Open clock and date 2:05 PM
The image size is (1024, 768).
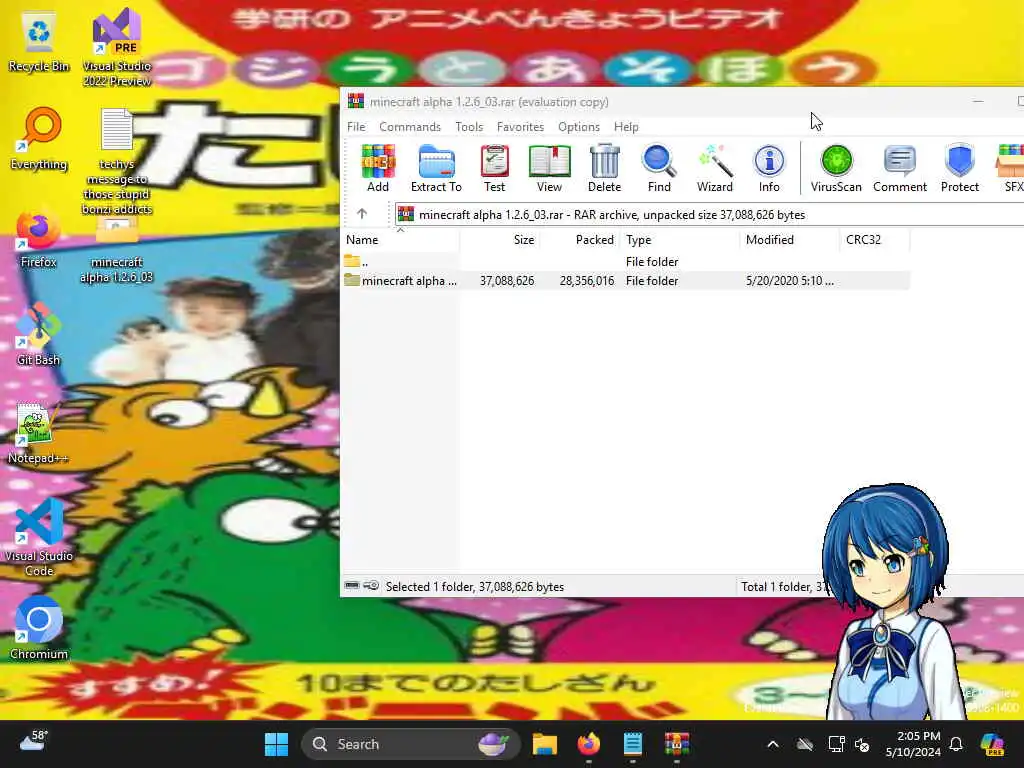913,744
